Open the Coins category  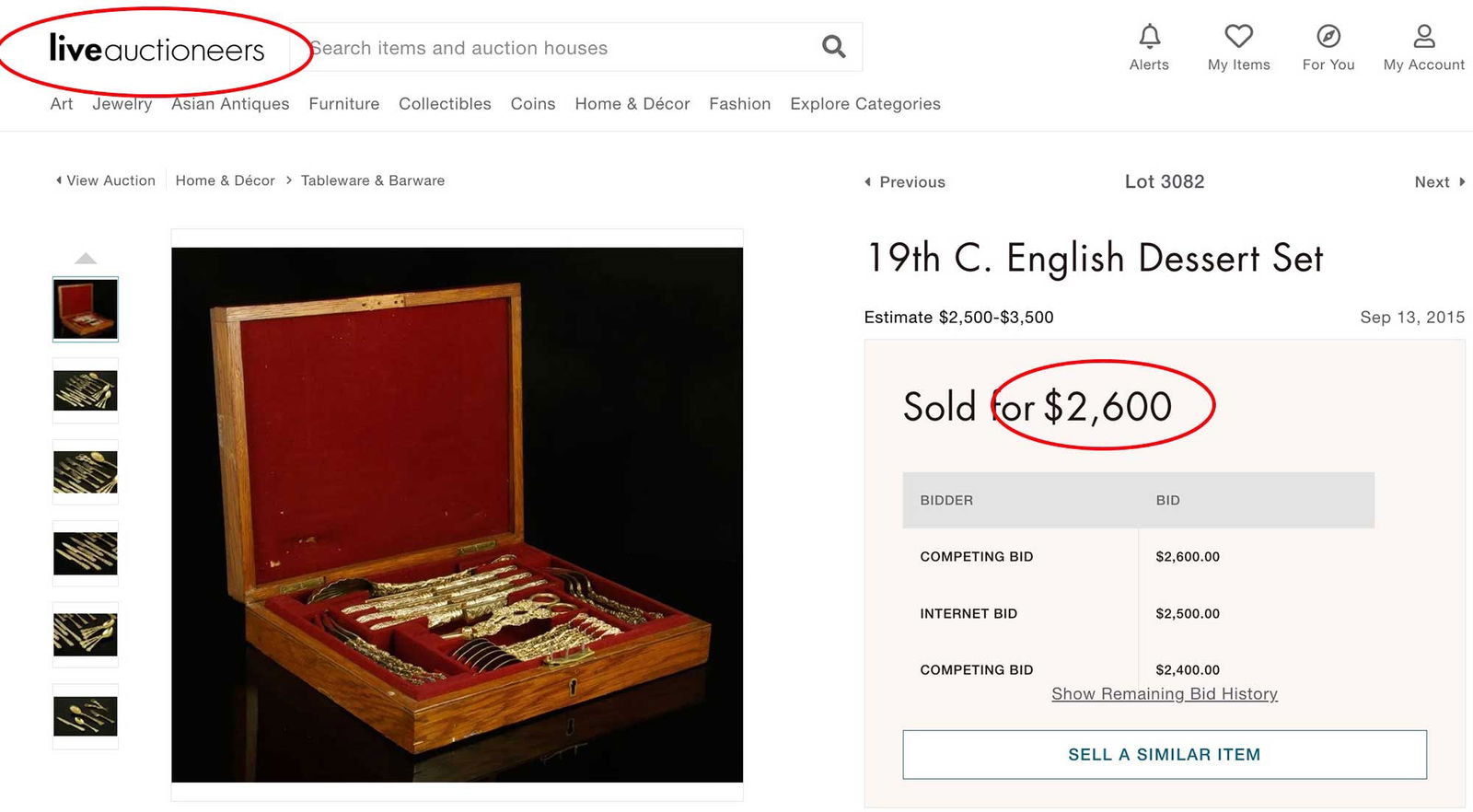click(x=533, y=104)
